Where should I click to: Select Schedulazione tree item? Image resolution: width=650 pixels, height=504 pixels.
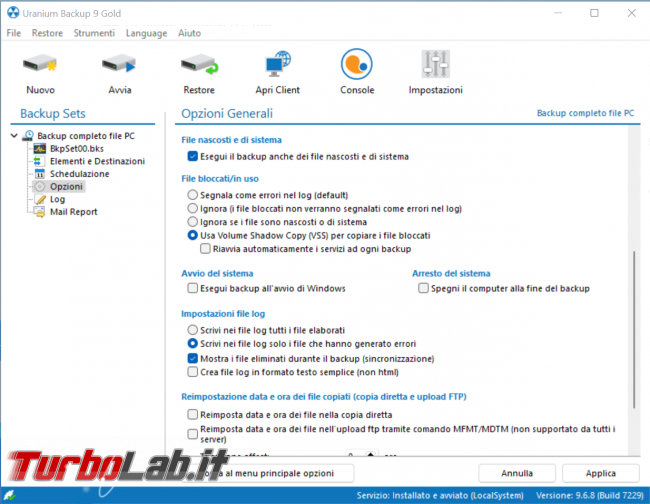coord(80,174)
